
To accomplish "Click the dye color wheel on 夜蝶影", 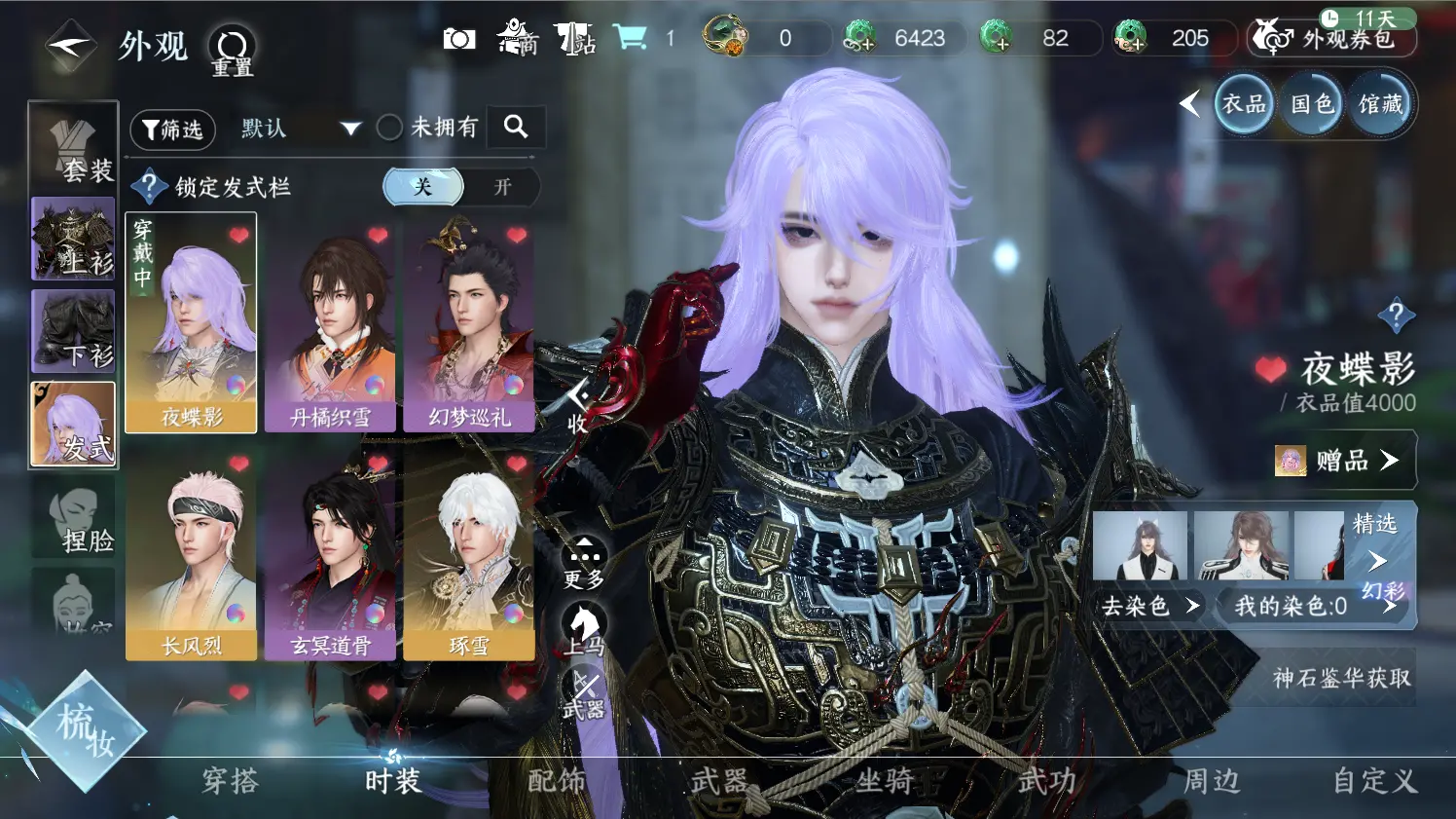I will tap(236, 385).
